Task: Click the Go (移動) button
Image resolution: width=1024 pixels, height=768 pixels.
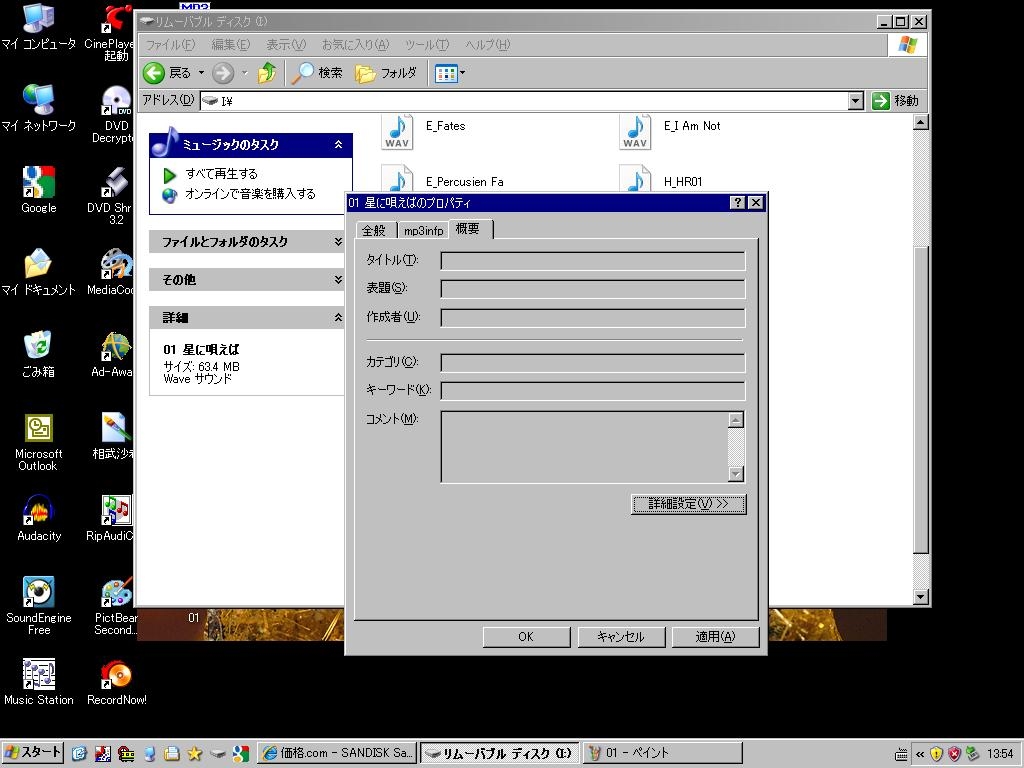Action: [x=896, y=101]
